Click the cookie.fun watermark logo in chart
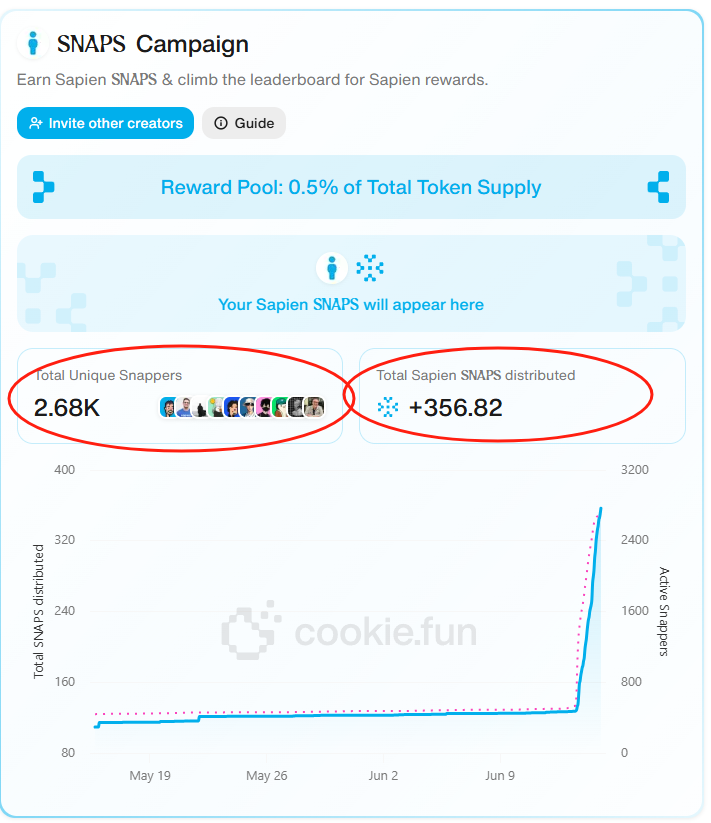 (349, 631)
